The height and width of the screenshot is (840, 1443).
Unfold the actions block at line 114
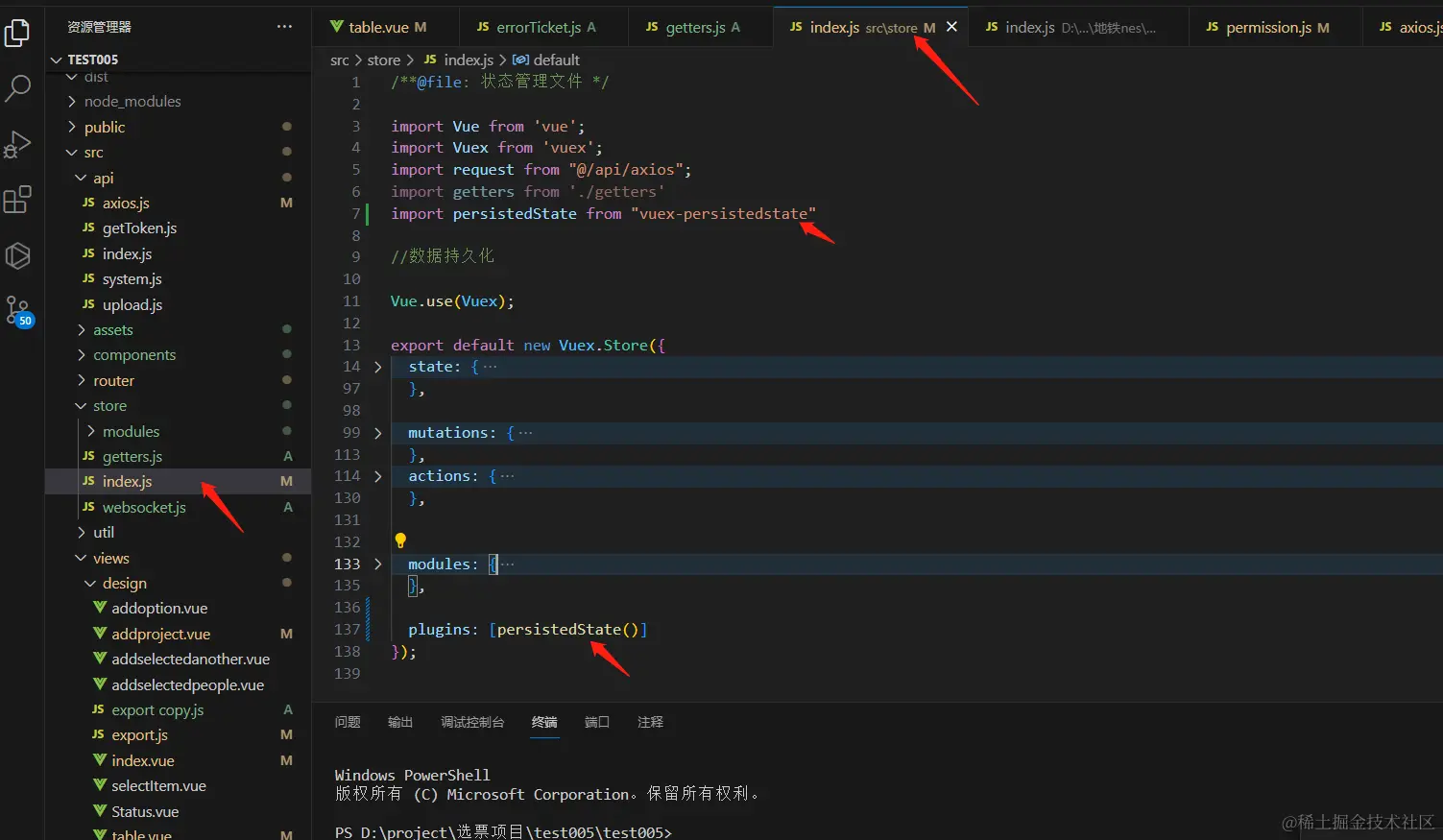[378, 476]
